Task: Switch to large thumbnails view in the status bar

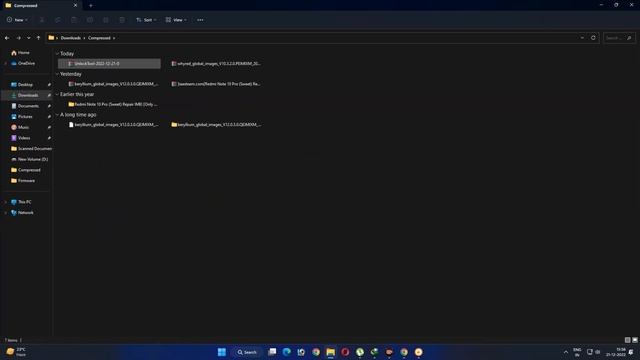Action: coord(635,340)
